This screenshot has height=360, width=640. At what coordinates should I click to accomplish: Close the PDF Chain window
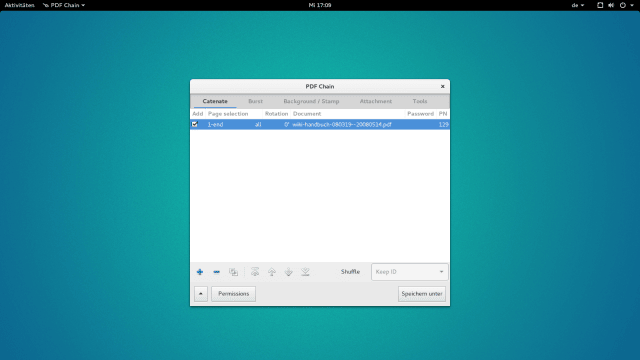(442, 87)
